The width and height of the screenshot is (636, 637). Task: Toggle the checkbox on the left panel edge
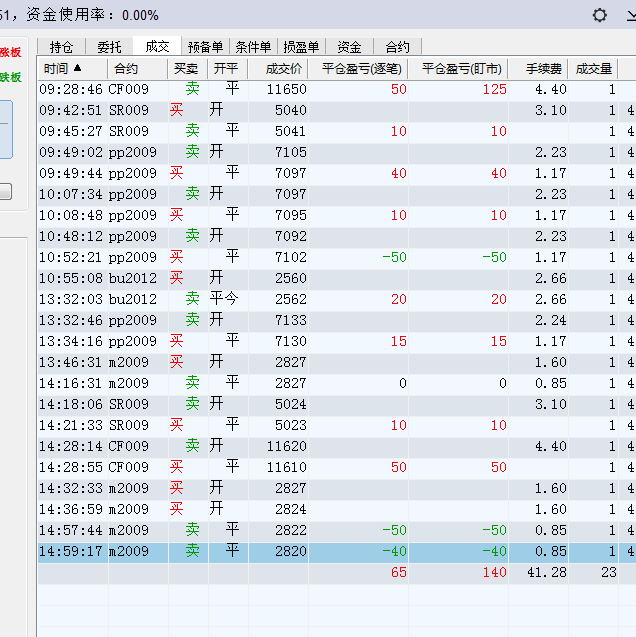pyautogui.click(x=5, y=192)
